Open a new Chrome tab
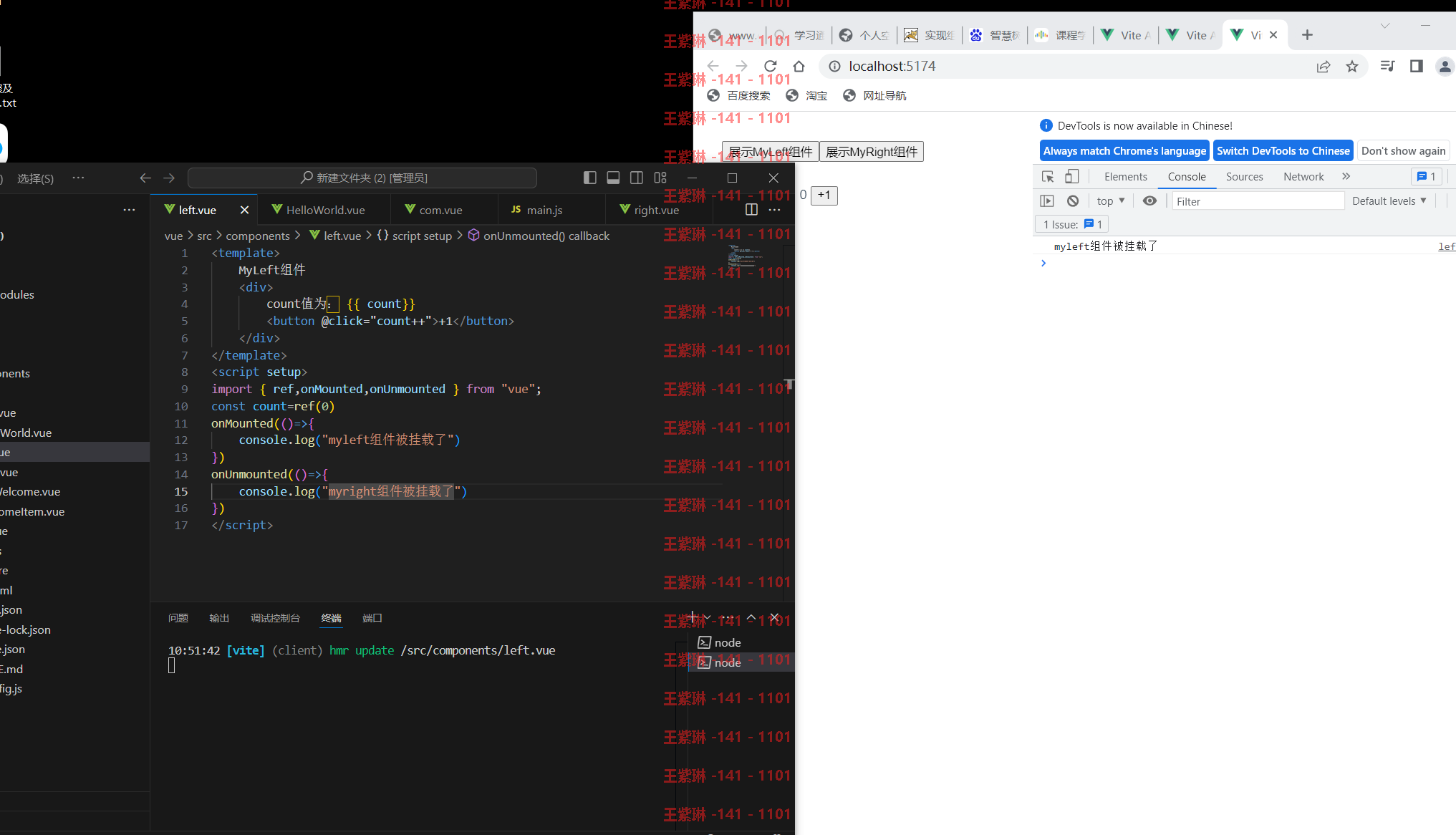Screen dimensions: 1456x835 tap(1307, 35)
